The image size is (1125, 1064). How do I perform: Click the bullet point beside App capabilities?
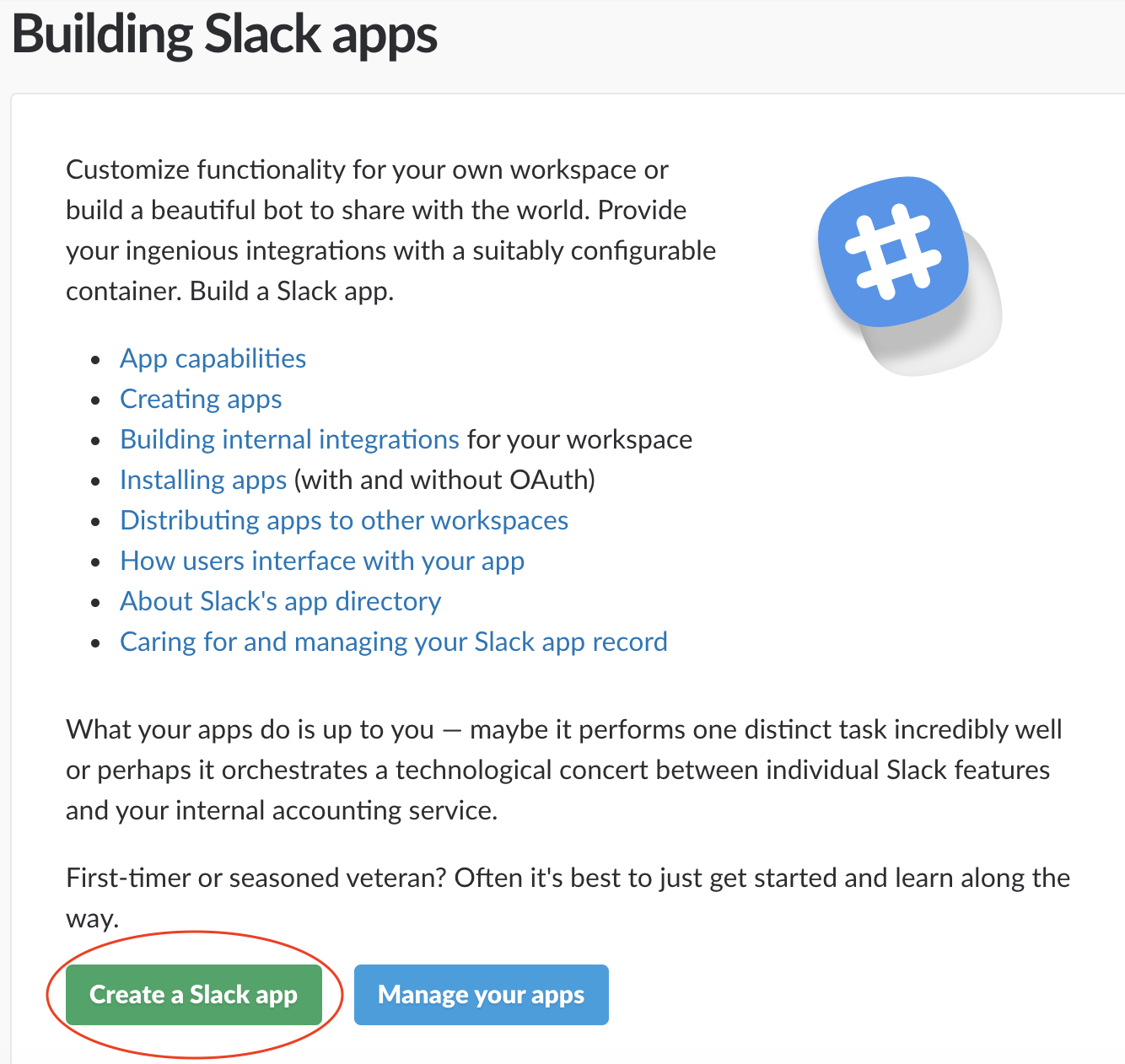pyautogui.click(x=97, y=360)
